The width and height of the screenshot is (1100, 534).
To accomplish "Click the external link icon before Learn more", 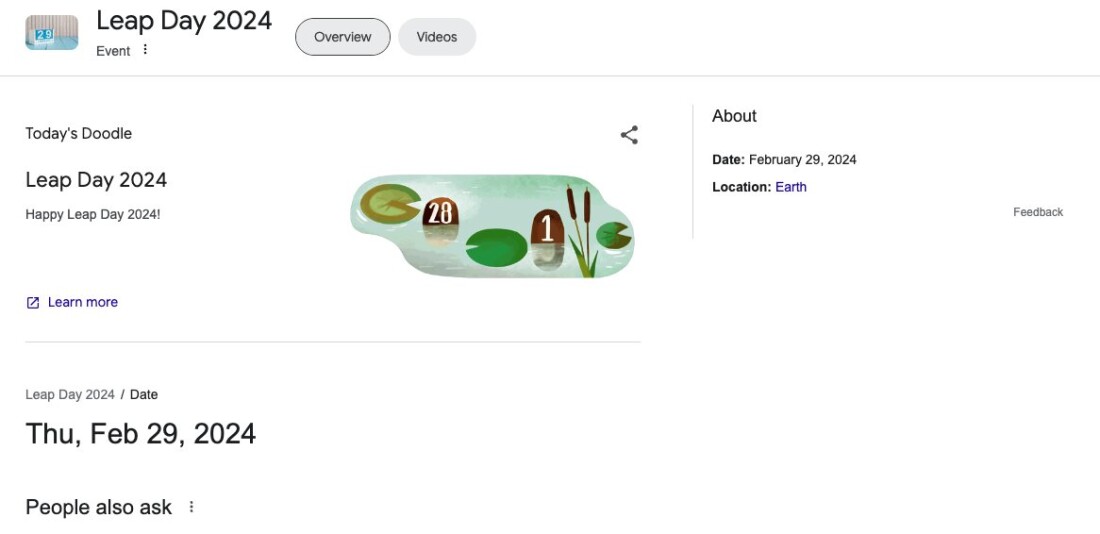I will (33, 302).
